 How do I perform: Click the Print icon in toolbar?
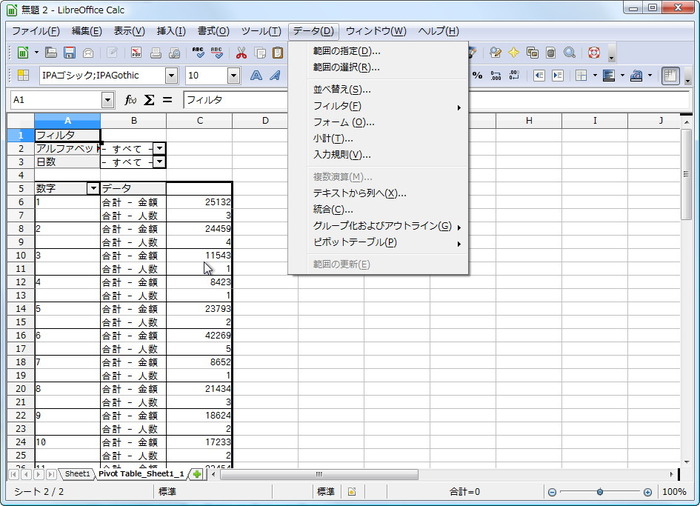click(155, 53)
